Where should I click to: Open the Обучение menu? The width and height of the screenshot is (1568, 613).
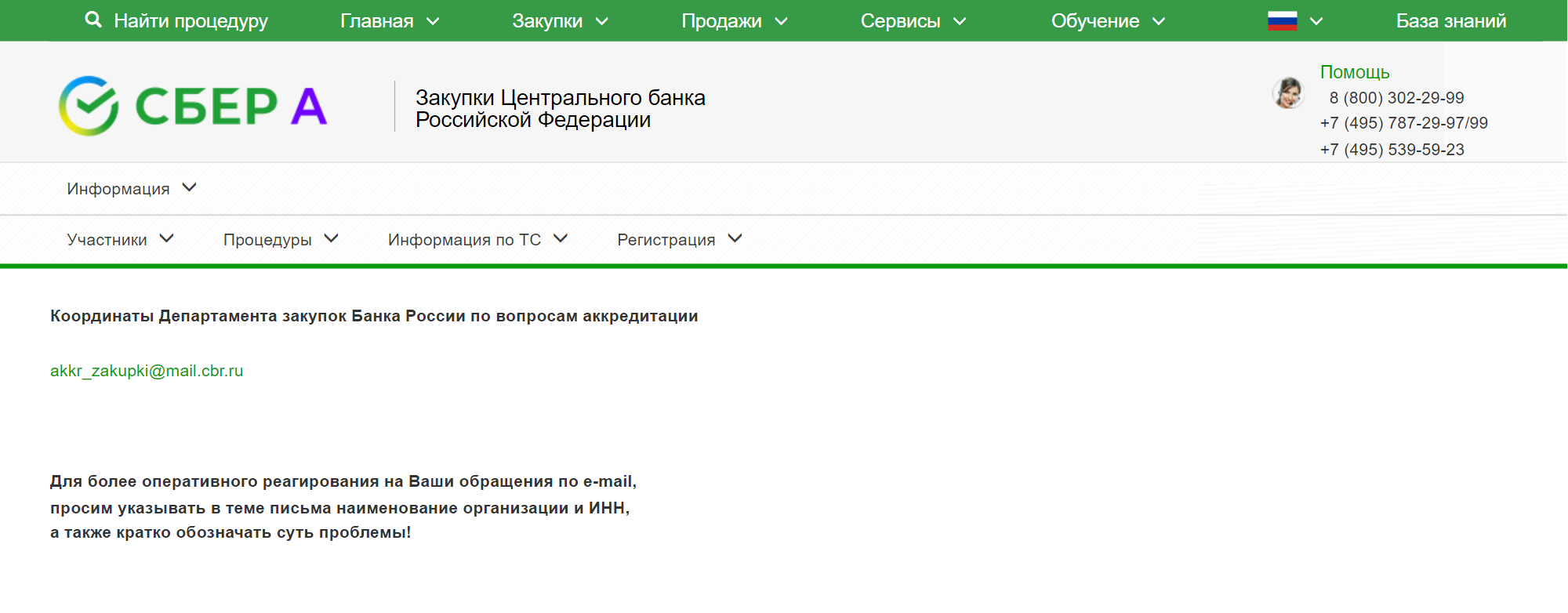1095,21
